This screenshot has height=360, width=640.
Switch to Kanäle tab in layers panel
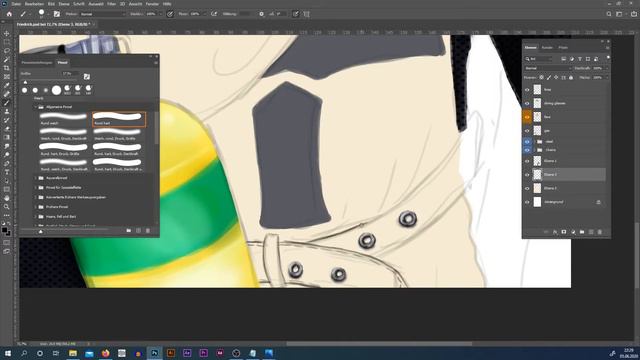coord(547,48)
